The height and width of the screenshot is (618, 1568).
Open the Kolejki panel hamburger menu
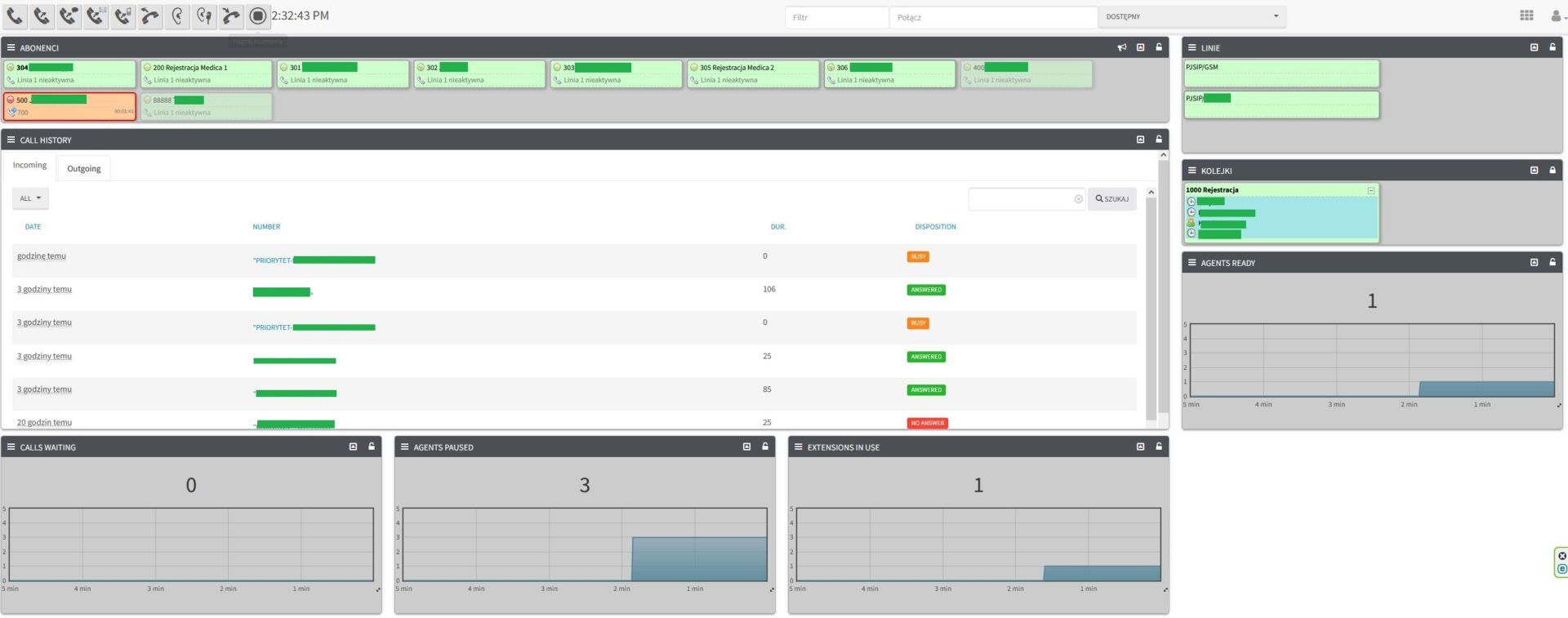pyautogui.click(x=1192, y=170)
